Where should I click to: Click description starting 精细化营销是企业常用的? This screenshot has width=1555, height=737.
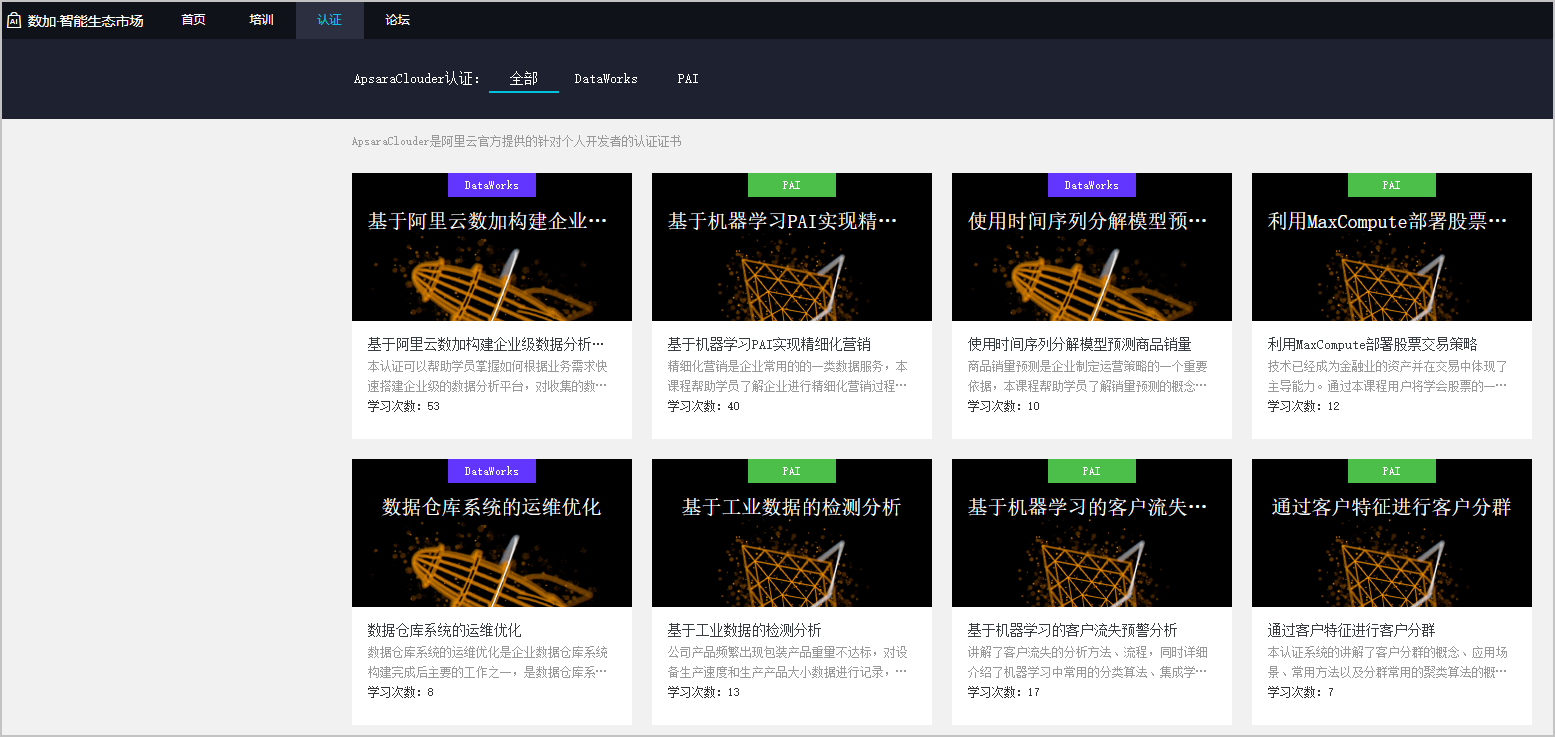(x=788, y=376)
